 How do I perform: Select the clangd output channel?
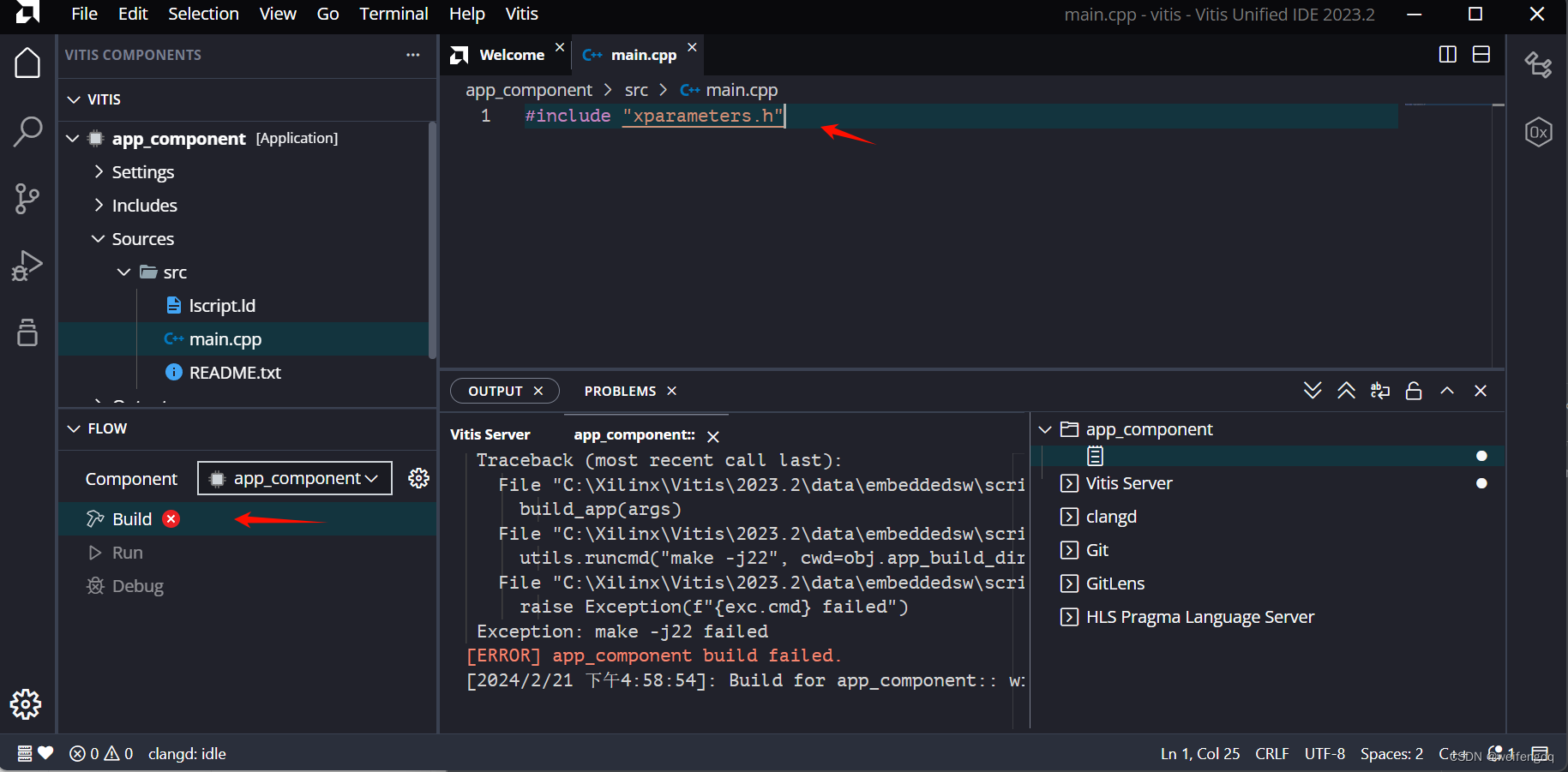[1111, 517]
